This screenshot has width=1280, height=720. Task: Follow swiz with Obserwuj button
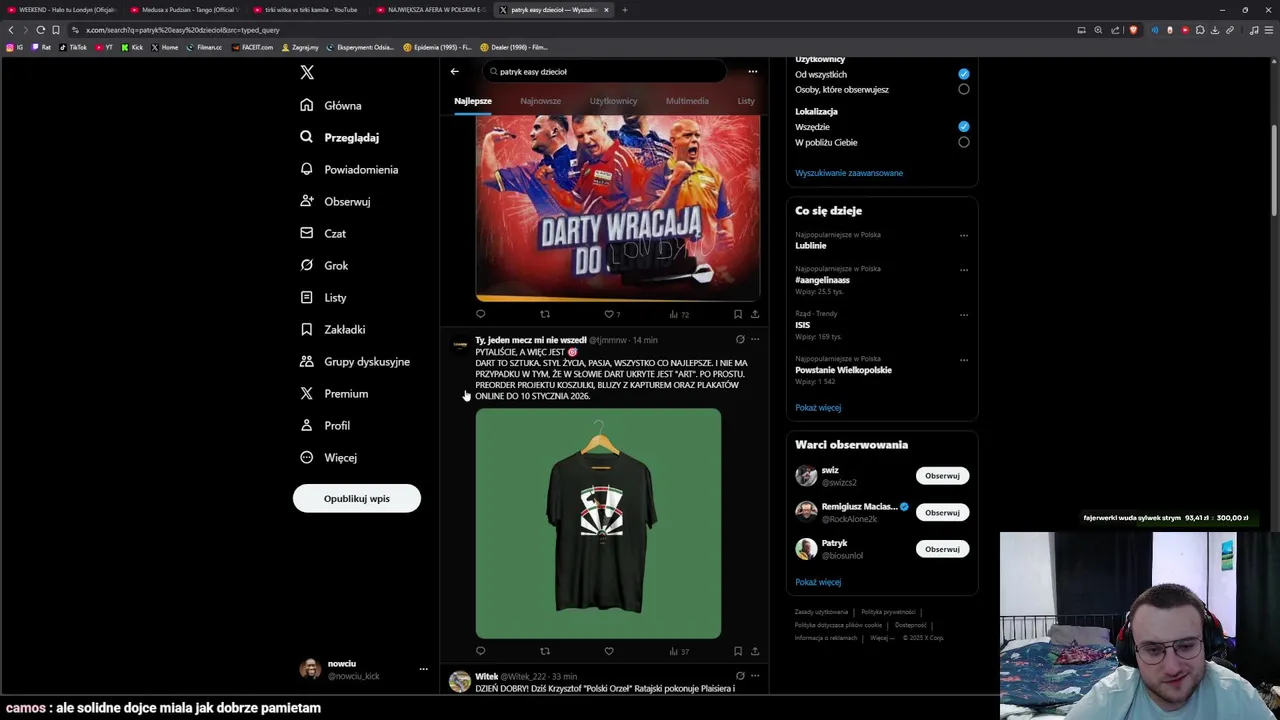[942, 476]
